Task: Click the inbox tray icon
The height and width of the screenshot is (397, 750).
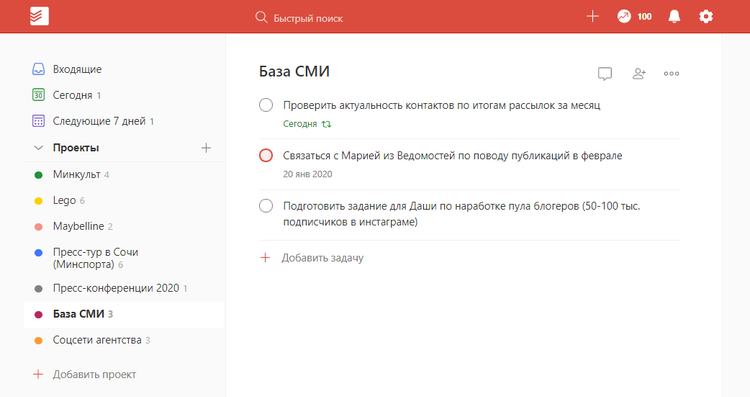Action: click(x=38, y=69)
